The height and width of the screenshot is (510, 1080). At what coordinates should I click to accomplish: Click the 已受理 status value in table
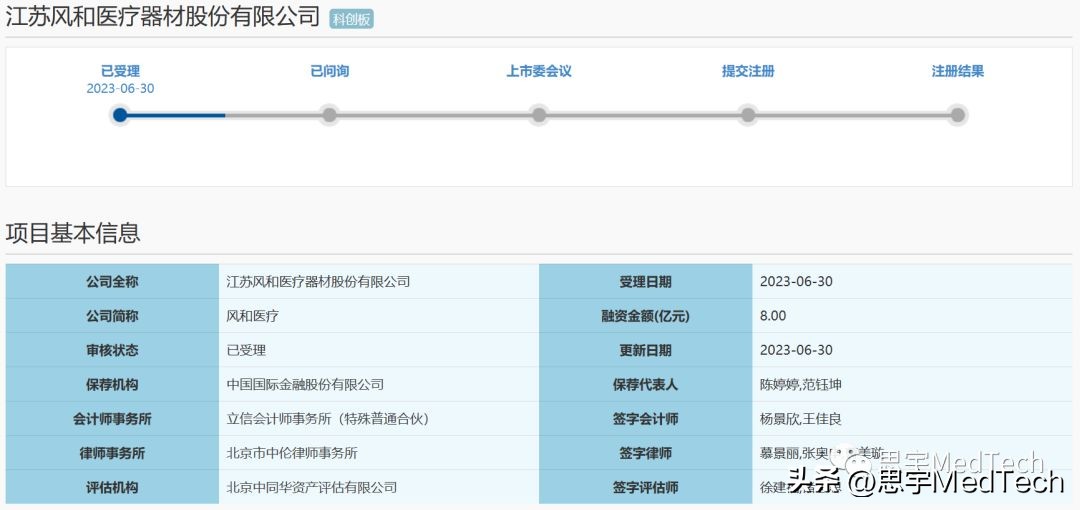pyautogui.click(x=246, y=350)
